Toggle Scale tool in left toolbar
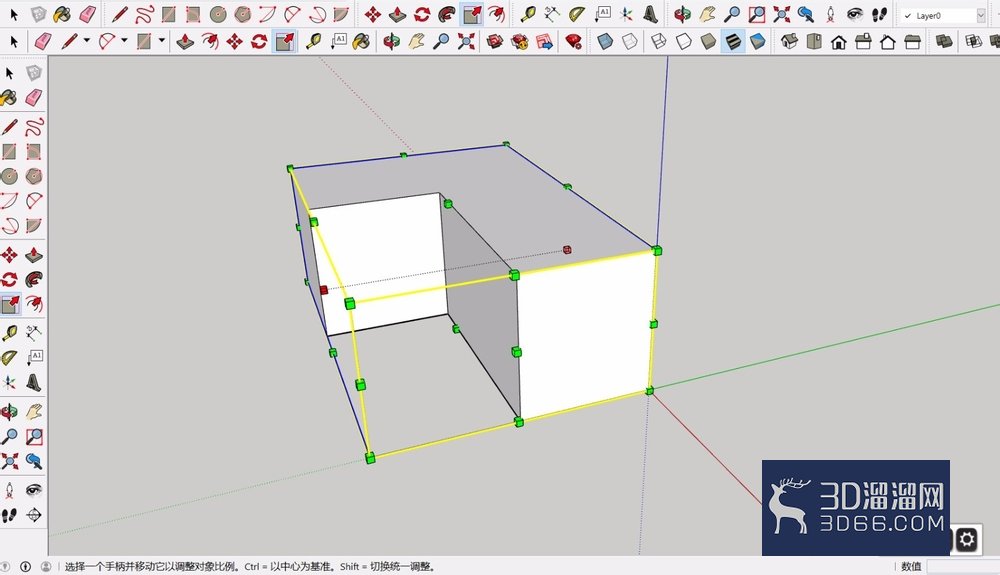This screenshot has height=575, width=1000. click(10, 304)
